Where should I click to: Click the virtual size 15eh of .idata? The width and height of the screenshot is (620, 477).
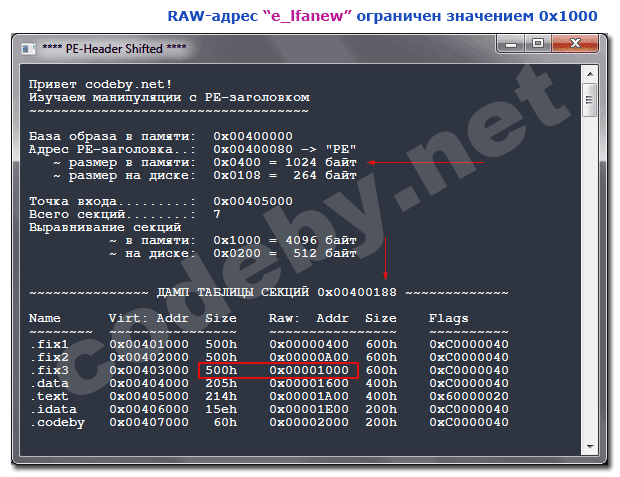point(221,409)
